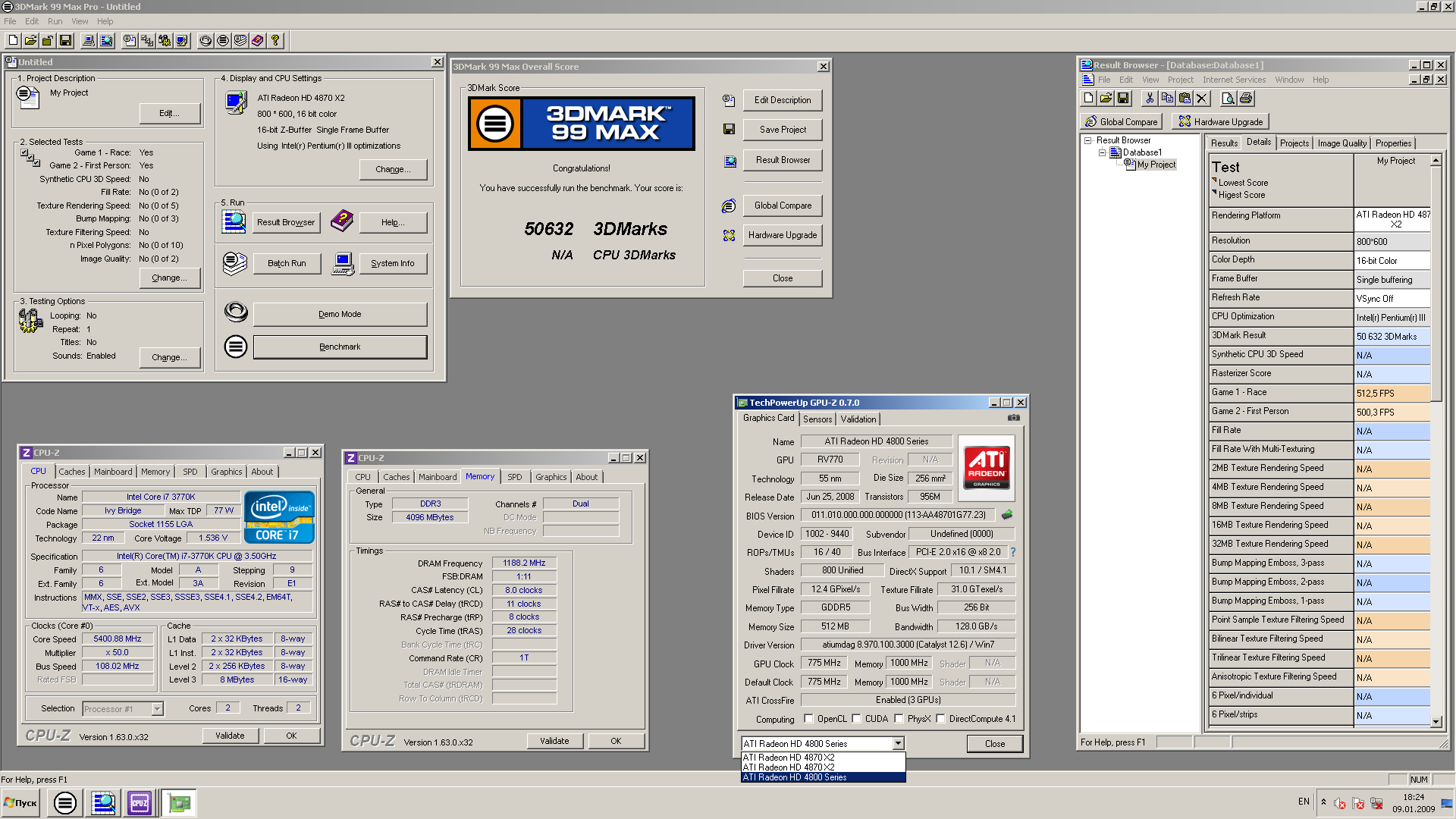Click the Batch Run stacked-pages toolbar icon
This screenshot has width=1456, height=819.
[x=240, y=40]
